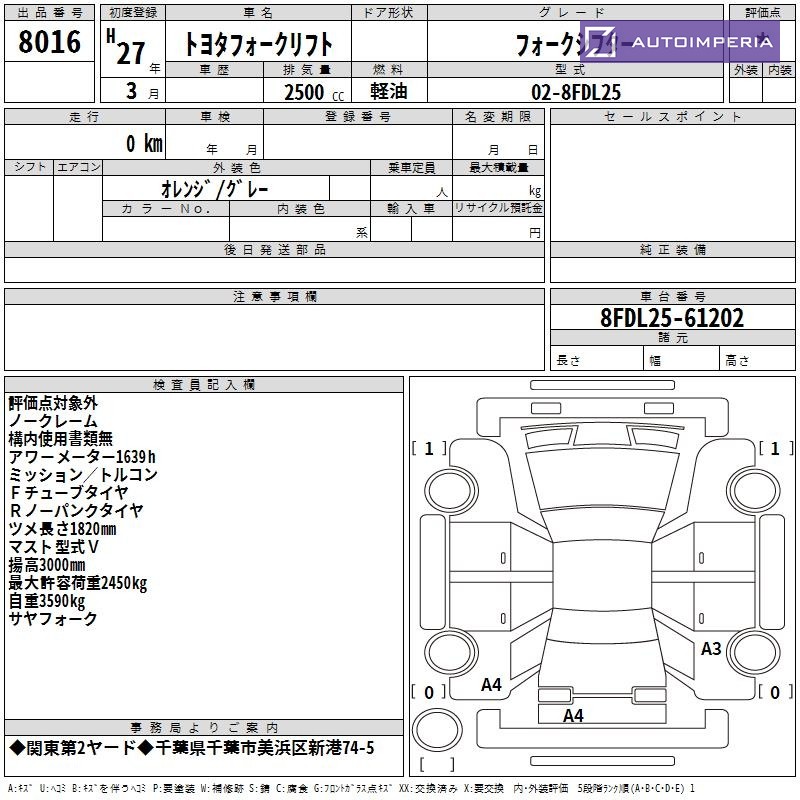Select transmission note ミッション／トルコン
Image resolution: width=800 pixels, height=800 pixels.
click(x=83, y=474)
